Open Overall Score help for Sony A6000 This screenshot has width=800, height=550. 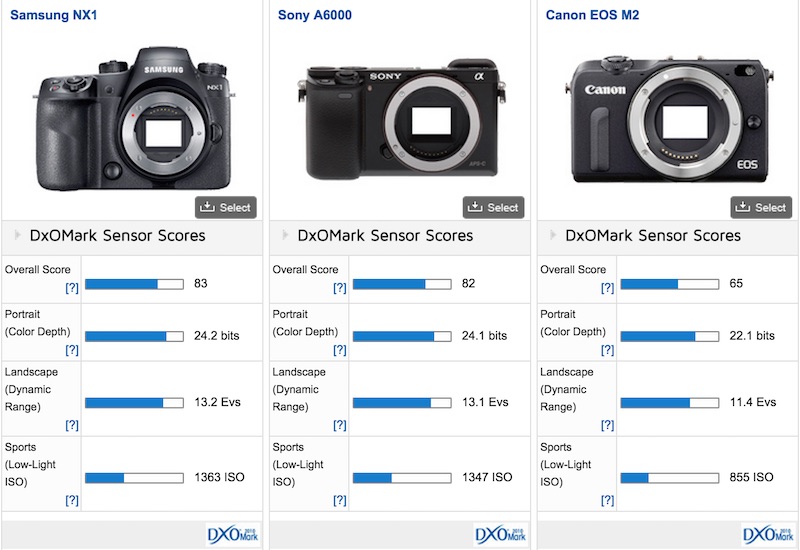pos(340,288)
